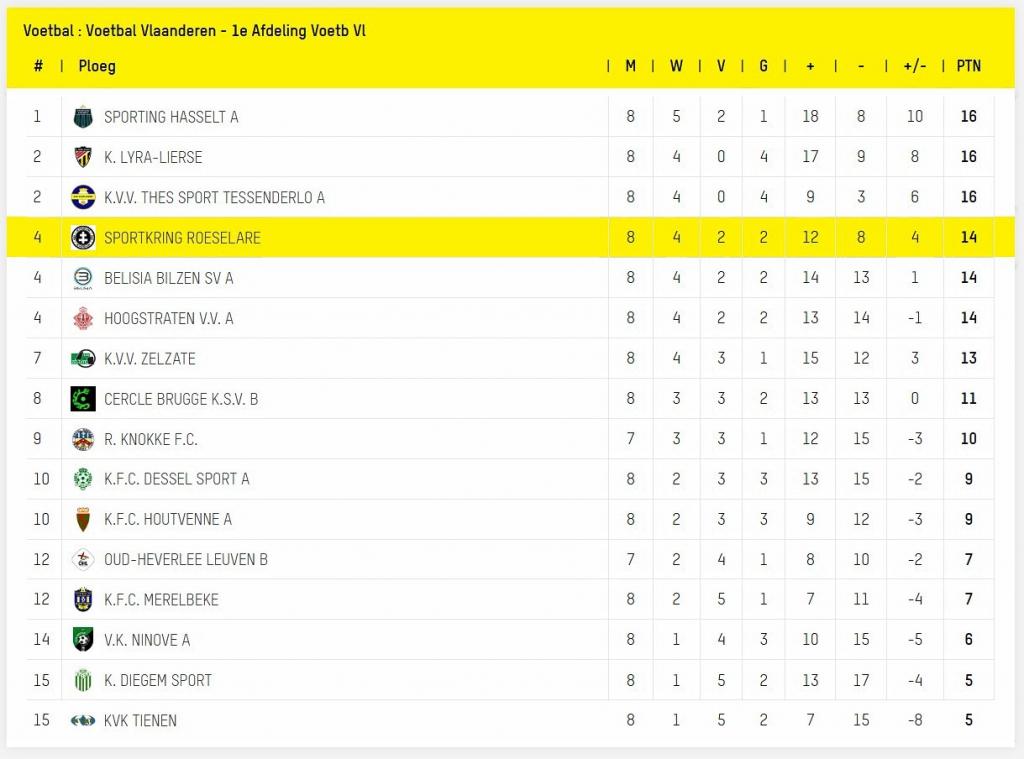Click the PTN column header
1024x759 pixels.
[968, 66]
